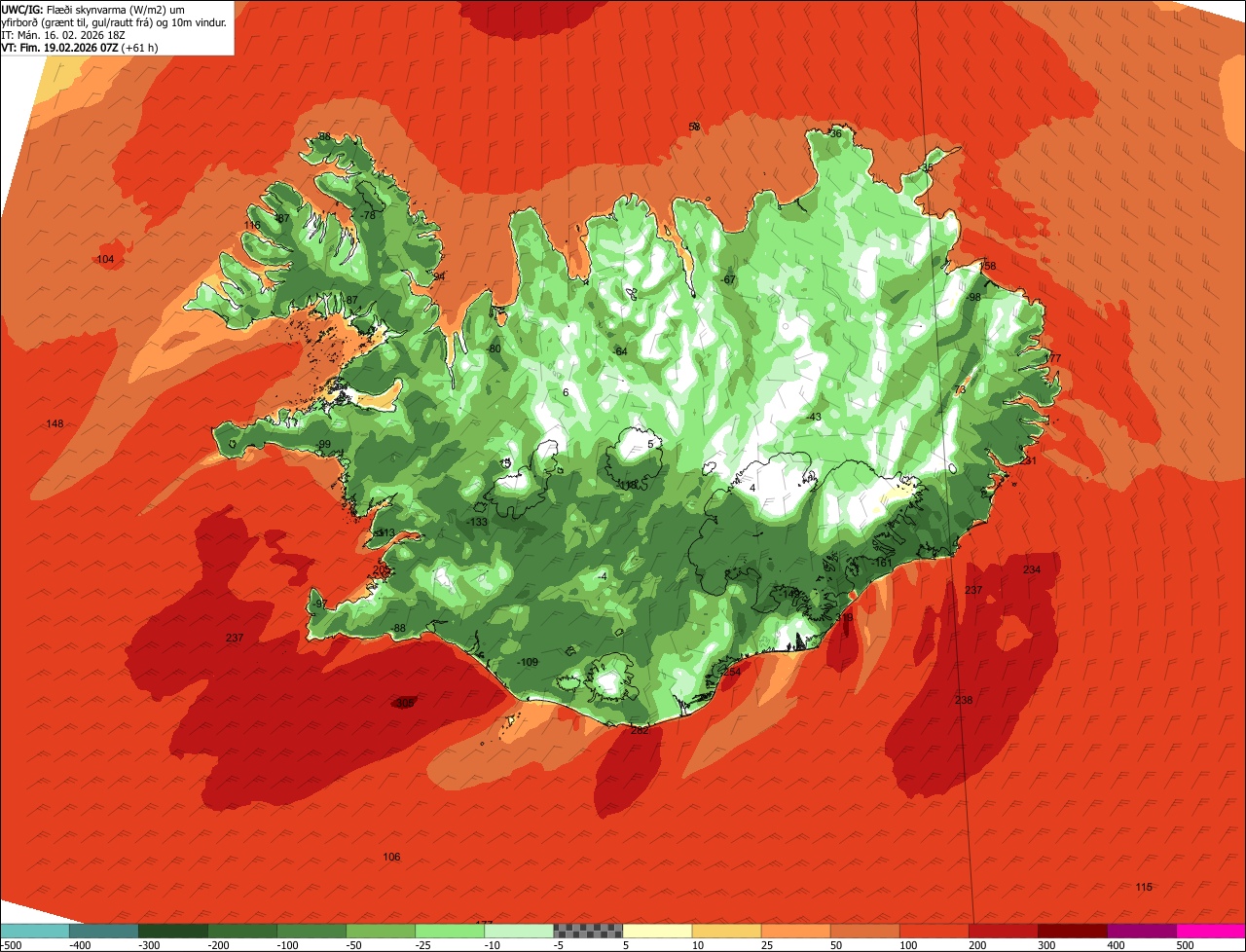Image resolution: width=1246 pixels, height=952 pixels.
Task: Click the 31 value on the east coast
Action: (1030, 460)
